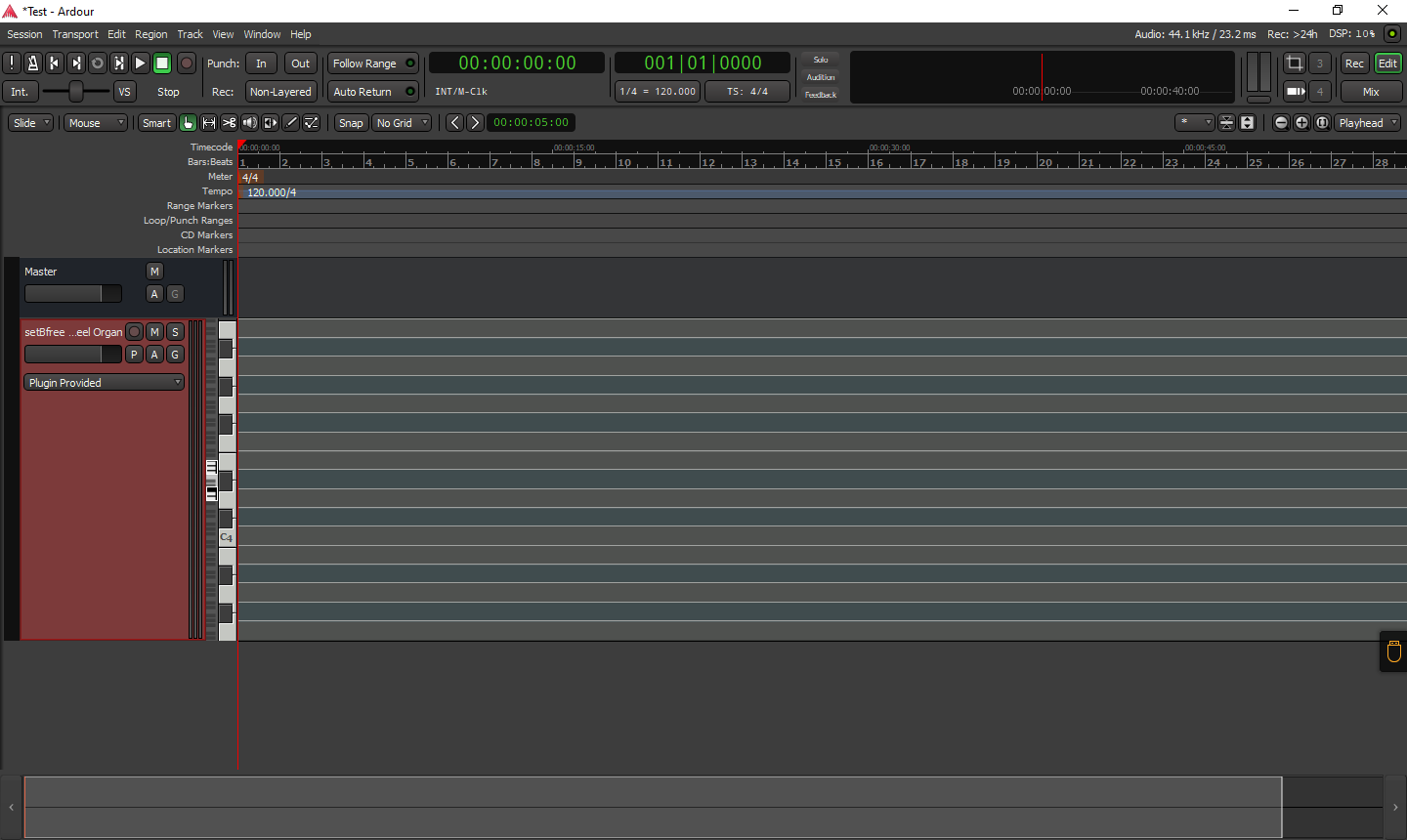Click the shuttle speed slider handle
This screenshot has height=840, width=1407.
pyautogui.click(x=76, y=92)
